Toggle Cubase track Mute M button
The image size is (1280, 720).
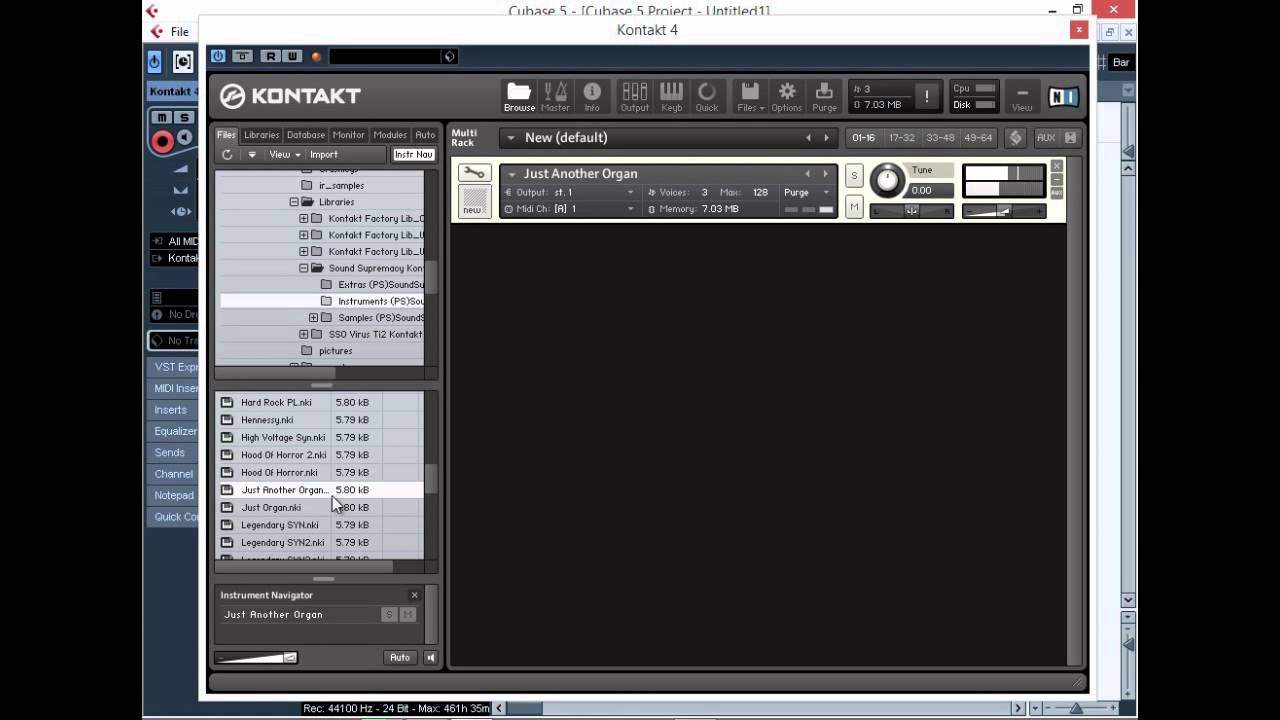click(x=162, y=118)
